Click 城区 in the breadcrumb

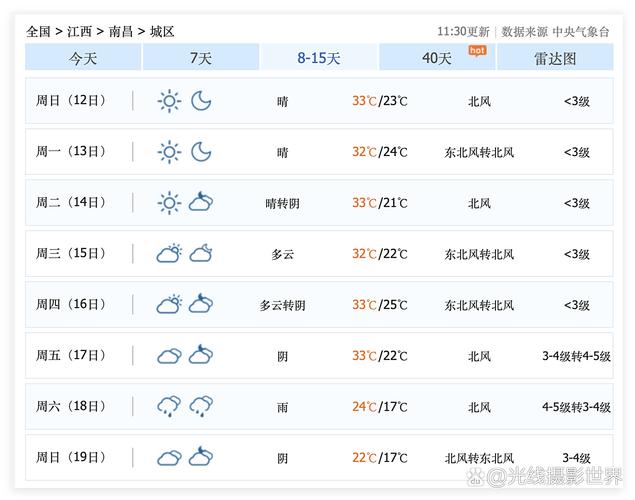(x=162, y=32)
